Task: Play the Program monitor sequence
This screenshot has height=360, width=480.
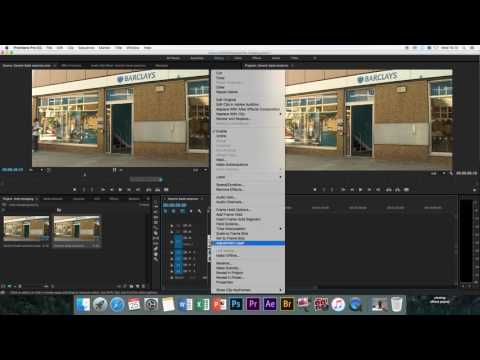Action: tap(360, 190)
